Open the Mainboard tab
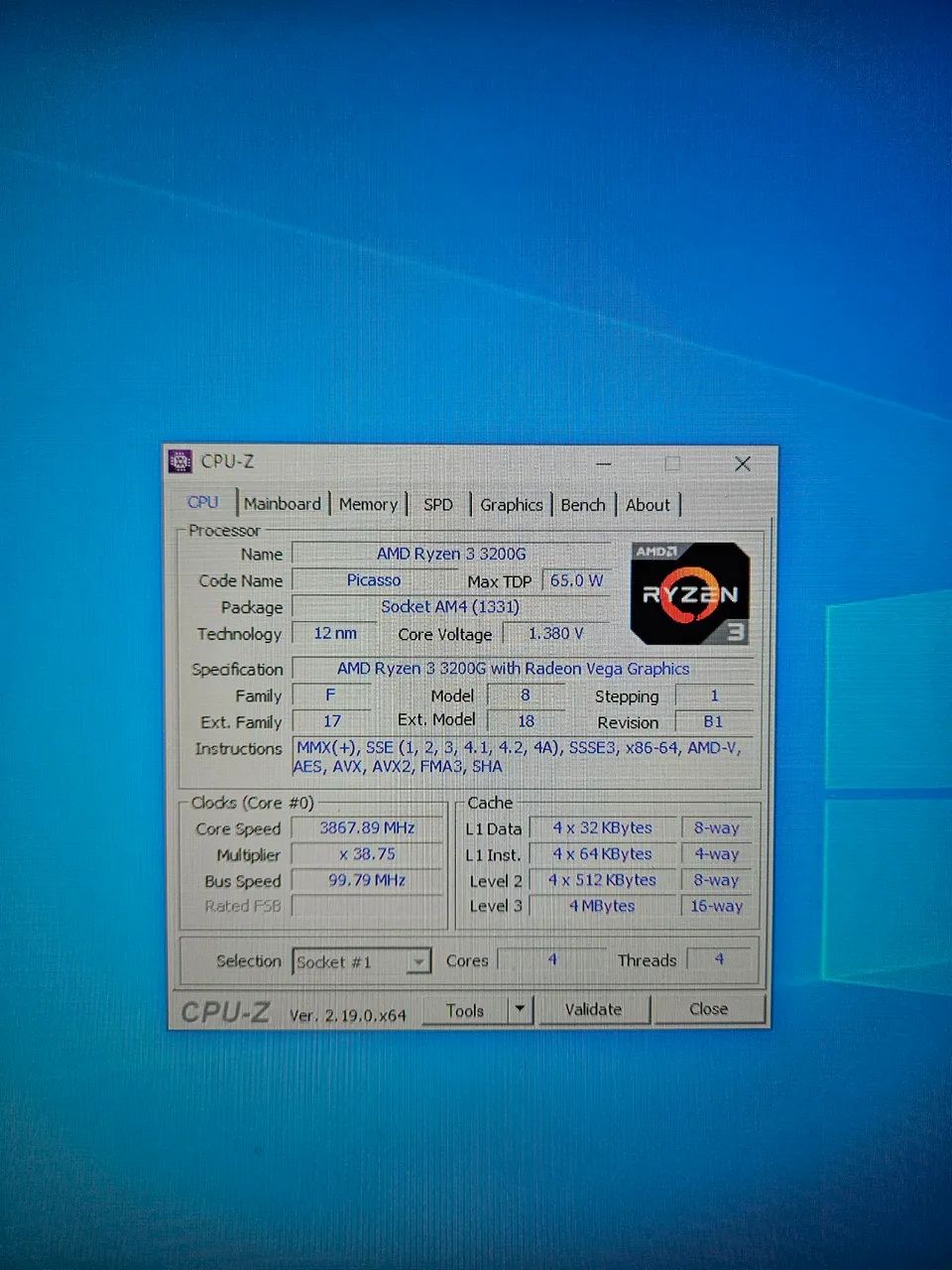Image resolution: width=952 pixels, height=1270 pixels. tap(282, 504)
